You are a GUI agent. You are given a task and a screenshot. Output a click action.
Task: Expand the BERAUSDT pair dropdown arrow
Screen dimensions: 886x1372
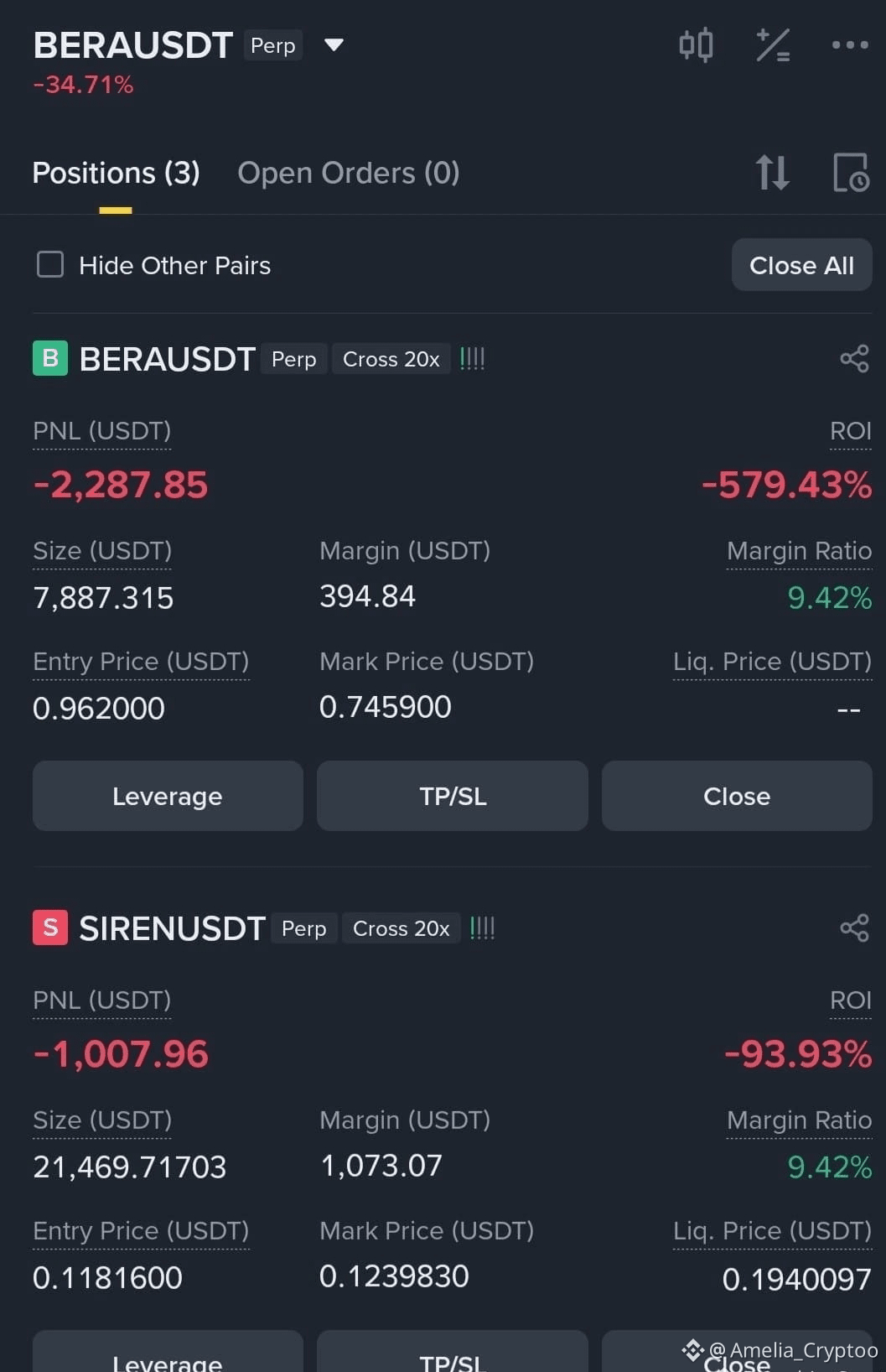[x=334, y=44]
